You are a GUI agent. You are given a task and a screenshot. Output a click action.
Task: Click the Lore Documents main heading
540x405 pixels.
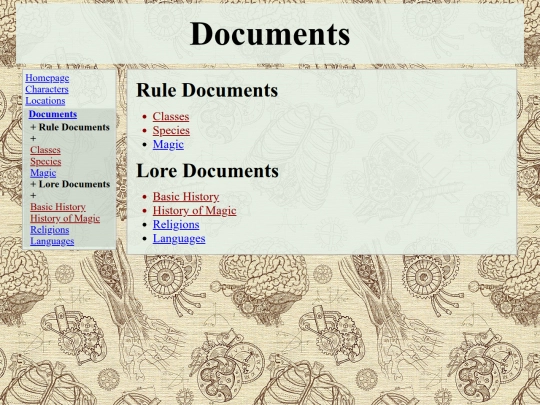[x=207, y=171]
